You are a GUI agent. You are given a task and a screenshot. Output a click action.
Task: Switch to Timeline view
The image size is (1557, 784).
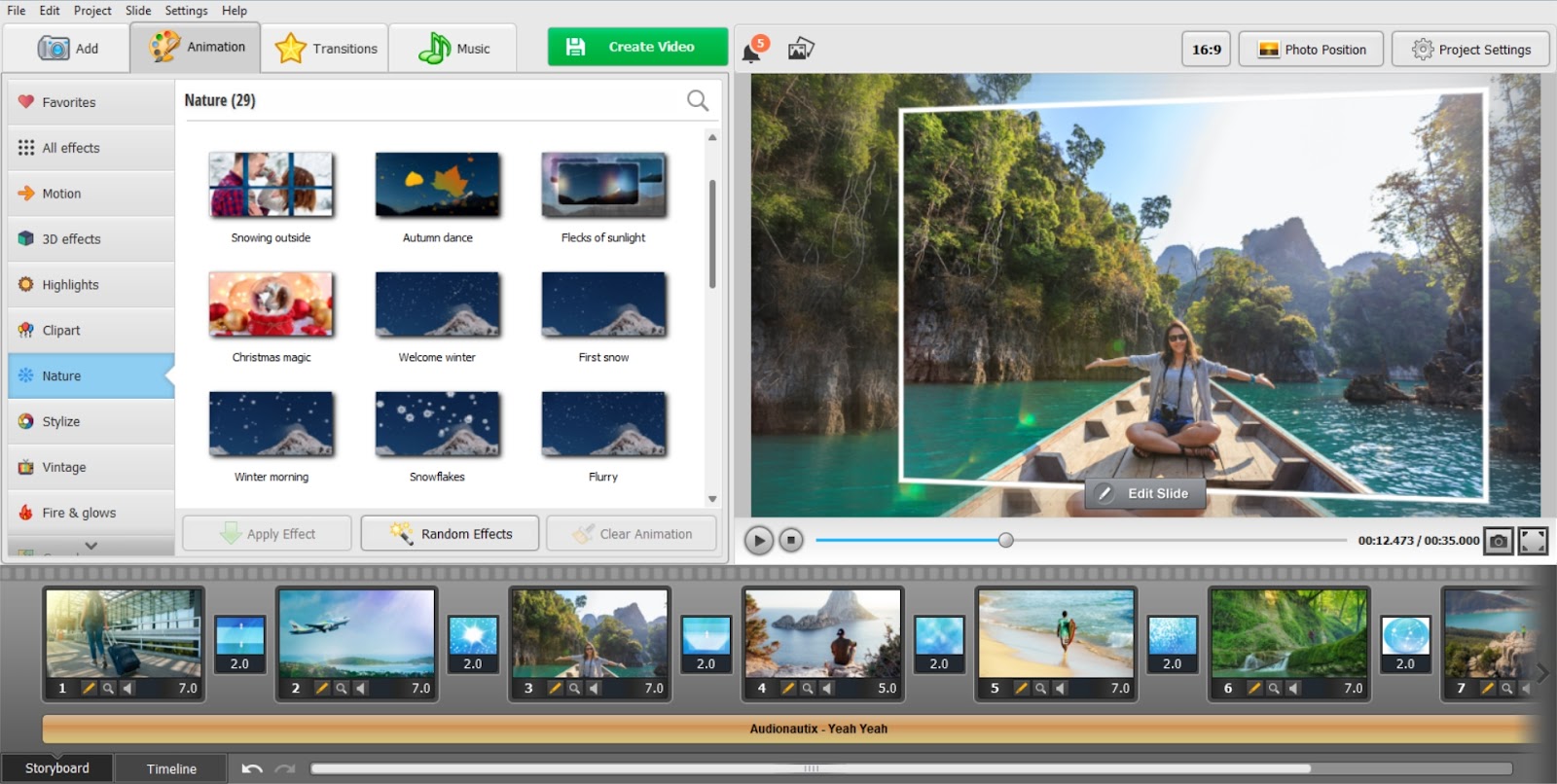pyautogui.click(x=171, y=768)
